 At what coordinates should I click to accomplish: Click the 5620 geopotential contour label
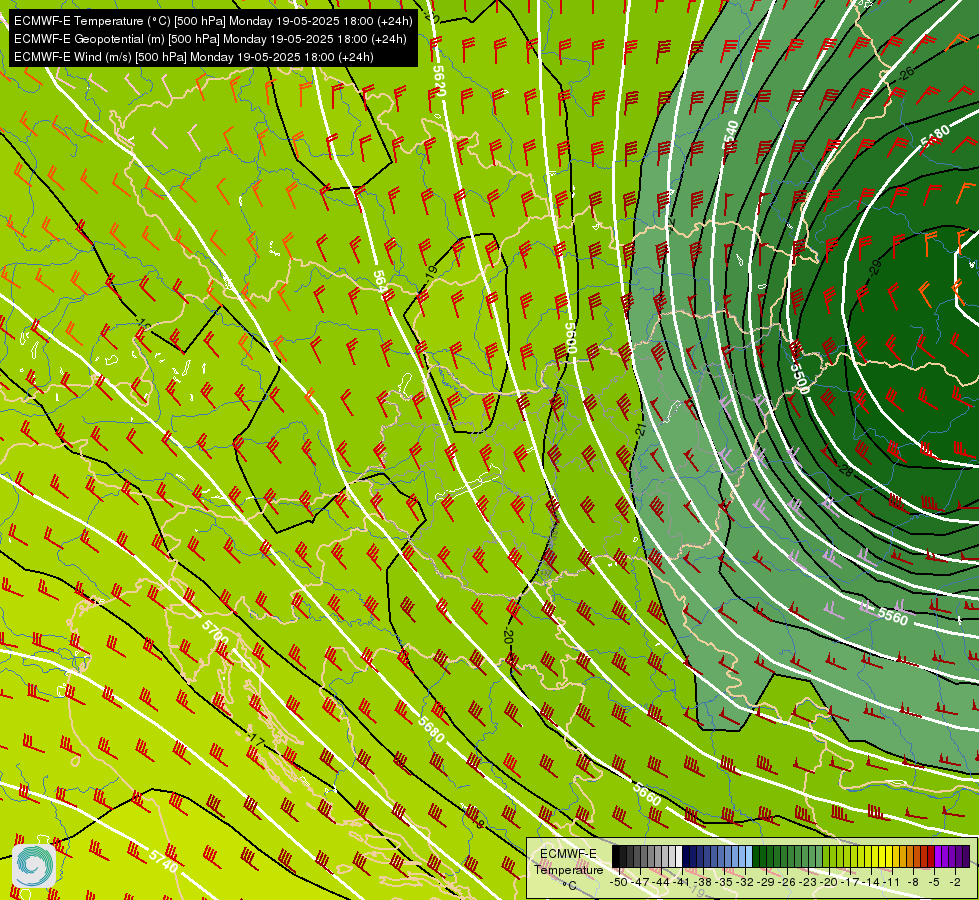[x=439, y=81]
